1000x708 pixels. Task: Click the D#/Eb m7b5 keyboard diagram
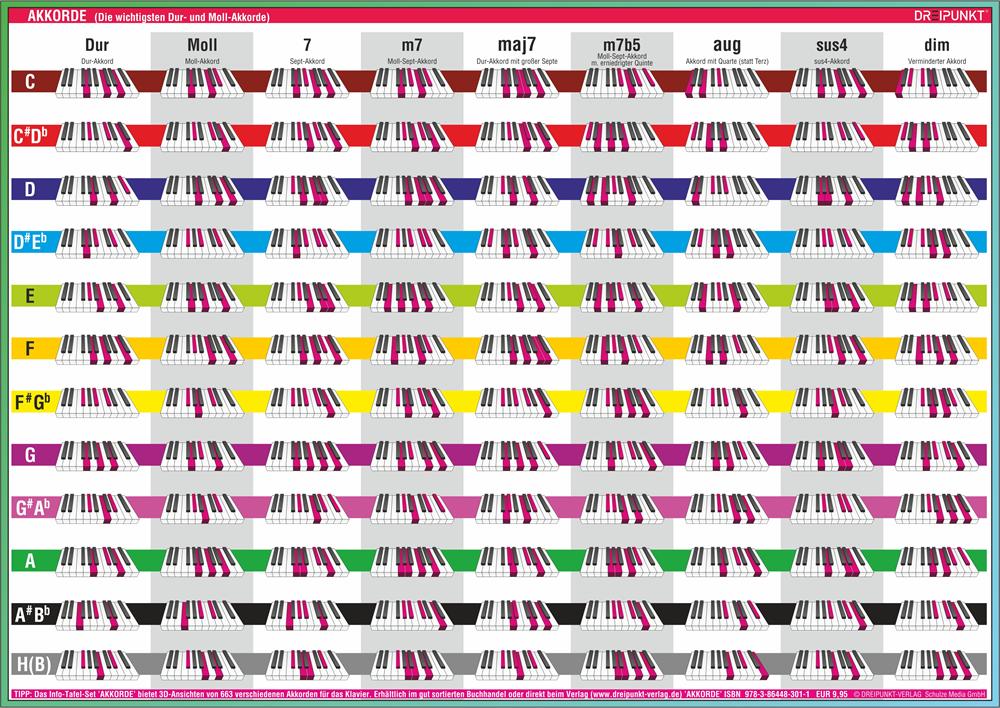click(x=621, y=243)
